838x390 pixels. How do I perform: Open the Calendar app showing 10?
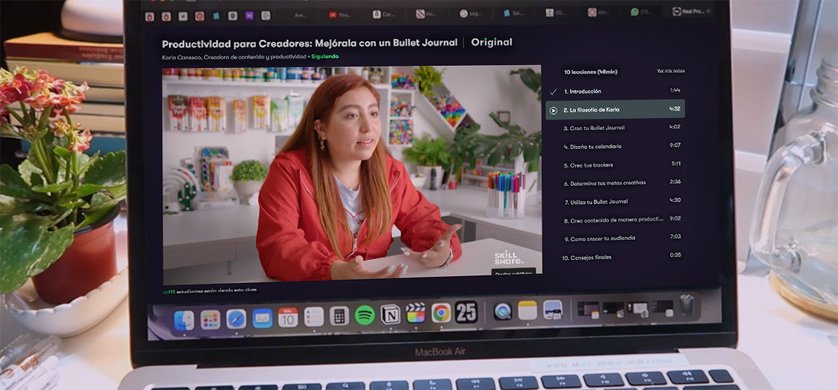[x=288, y=317]
